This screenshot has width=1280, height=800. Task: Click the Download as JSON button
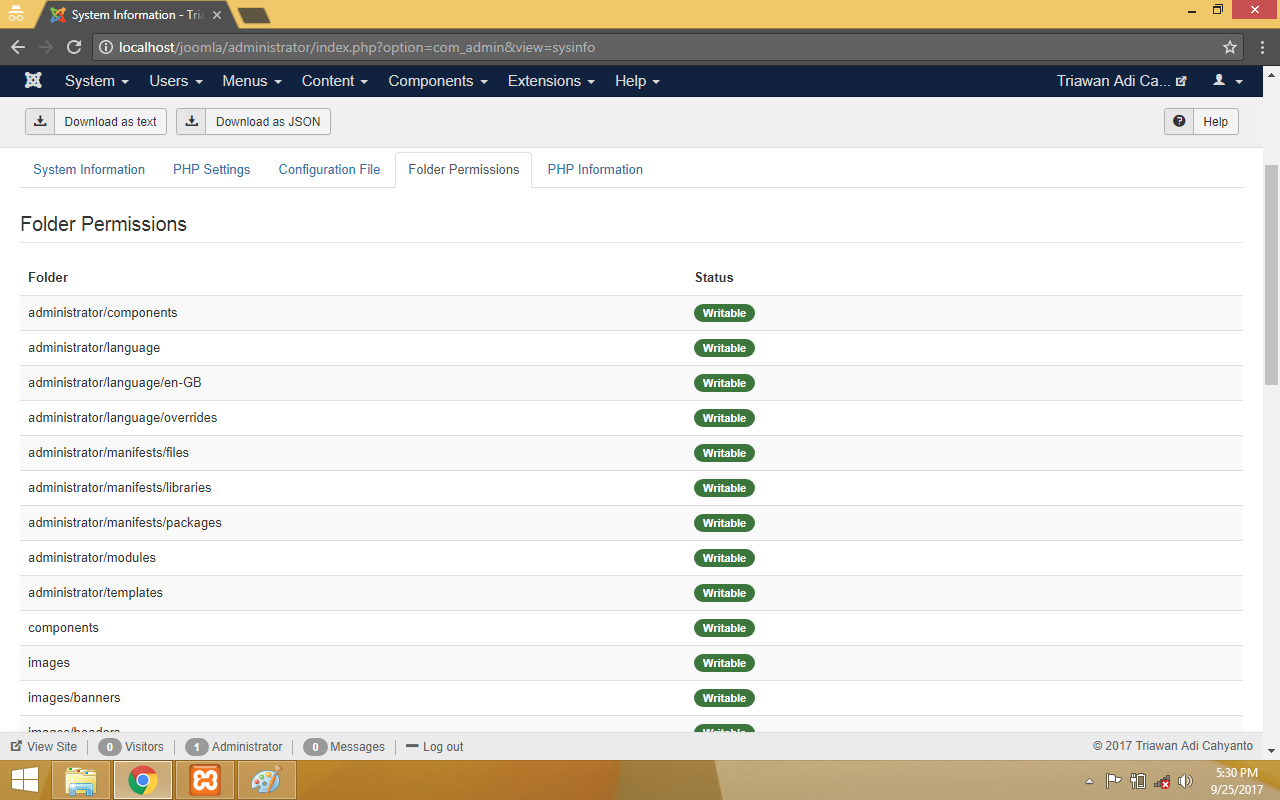[254, 122]
